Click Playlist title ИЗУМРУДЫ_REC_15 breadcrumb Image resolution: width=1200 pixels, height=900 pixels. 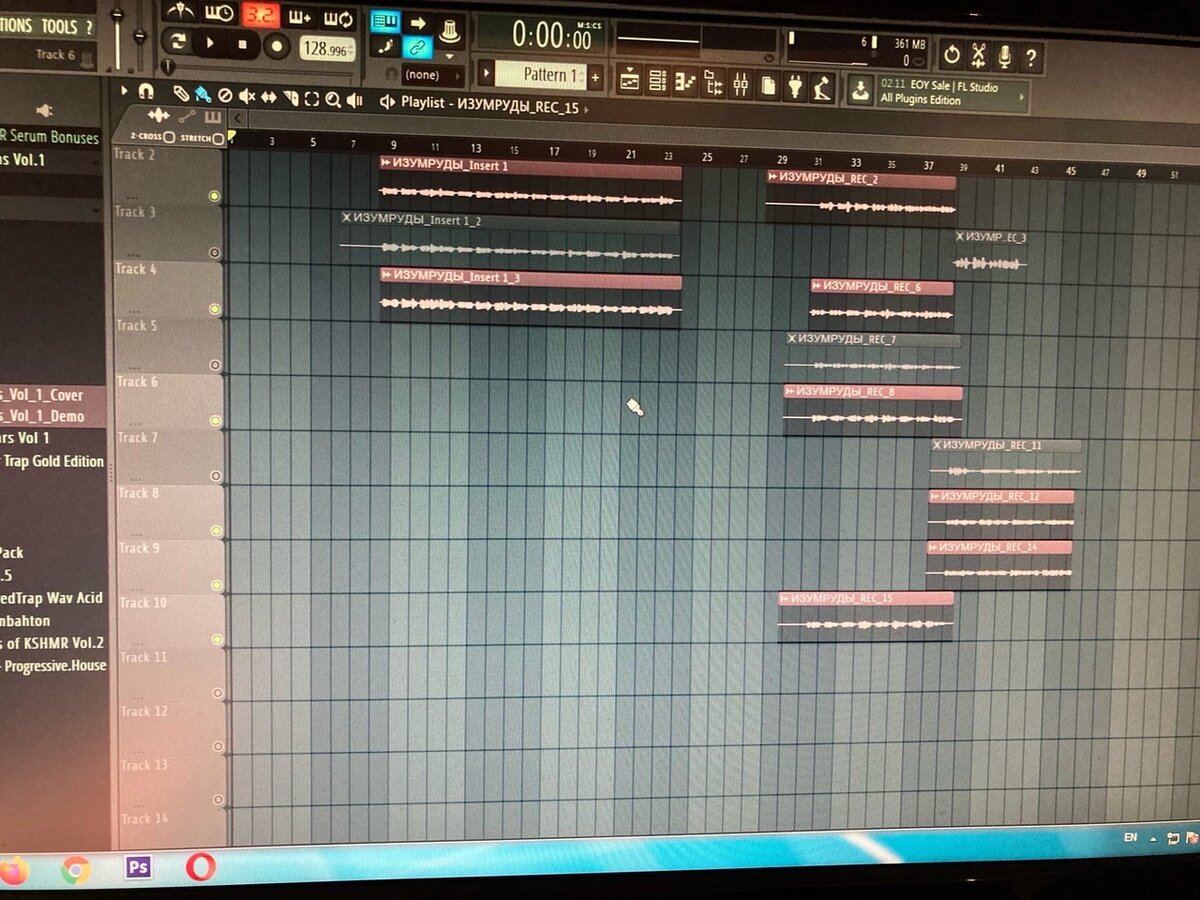point(517,106)
